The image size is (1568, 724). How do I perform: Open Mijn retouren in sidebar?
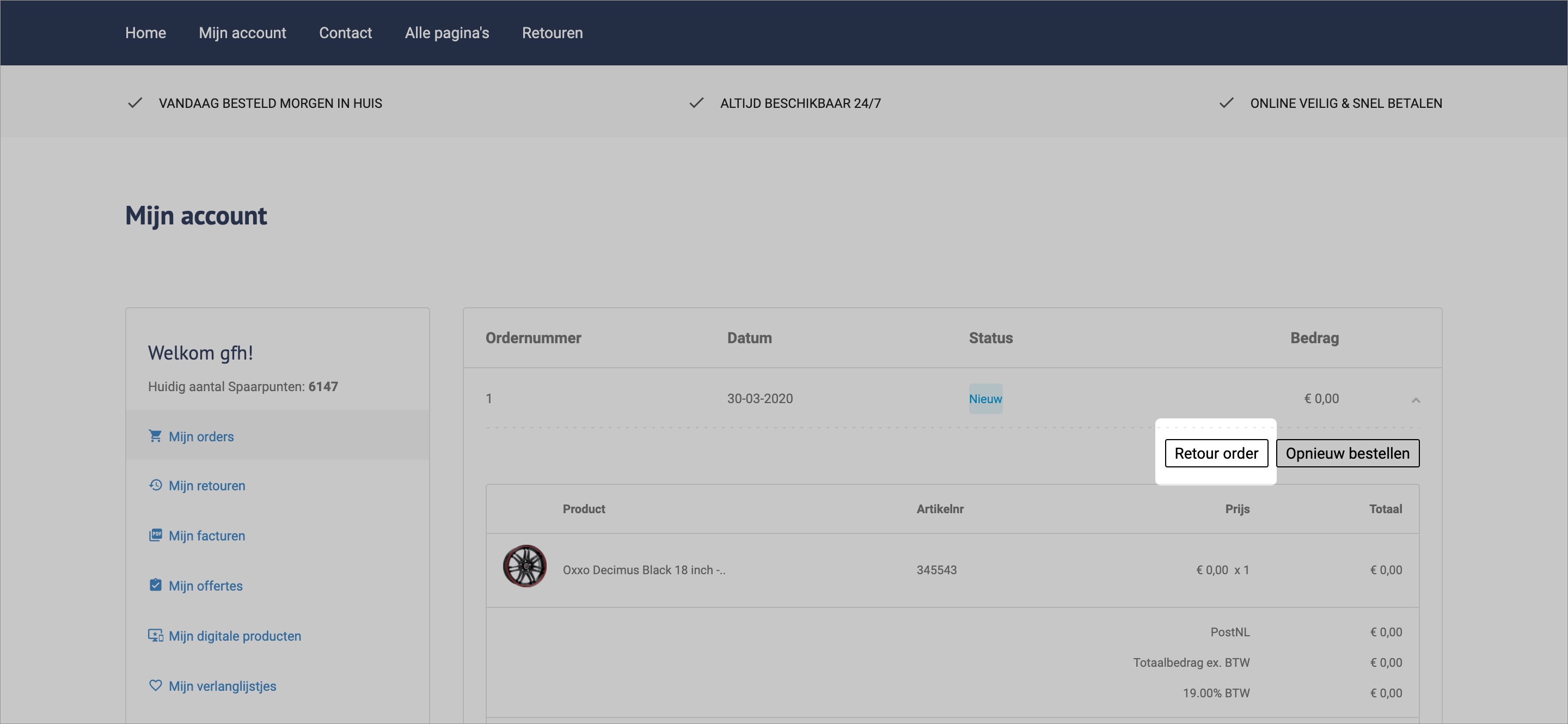[x=207, y=486]
